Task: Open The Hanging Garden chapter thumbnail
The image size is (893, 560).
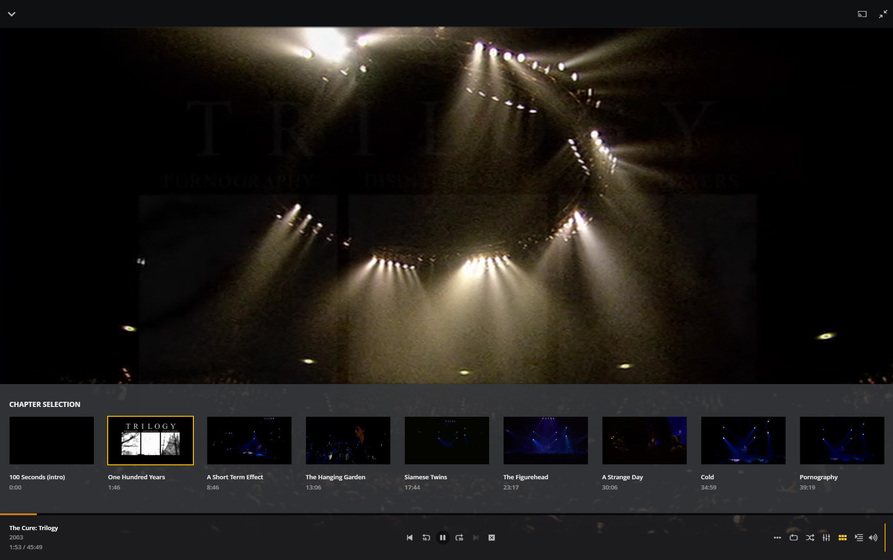Action: coord(348,440)
